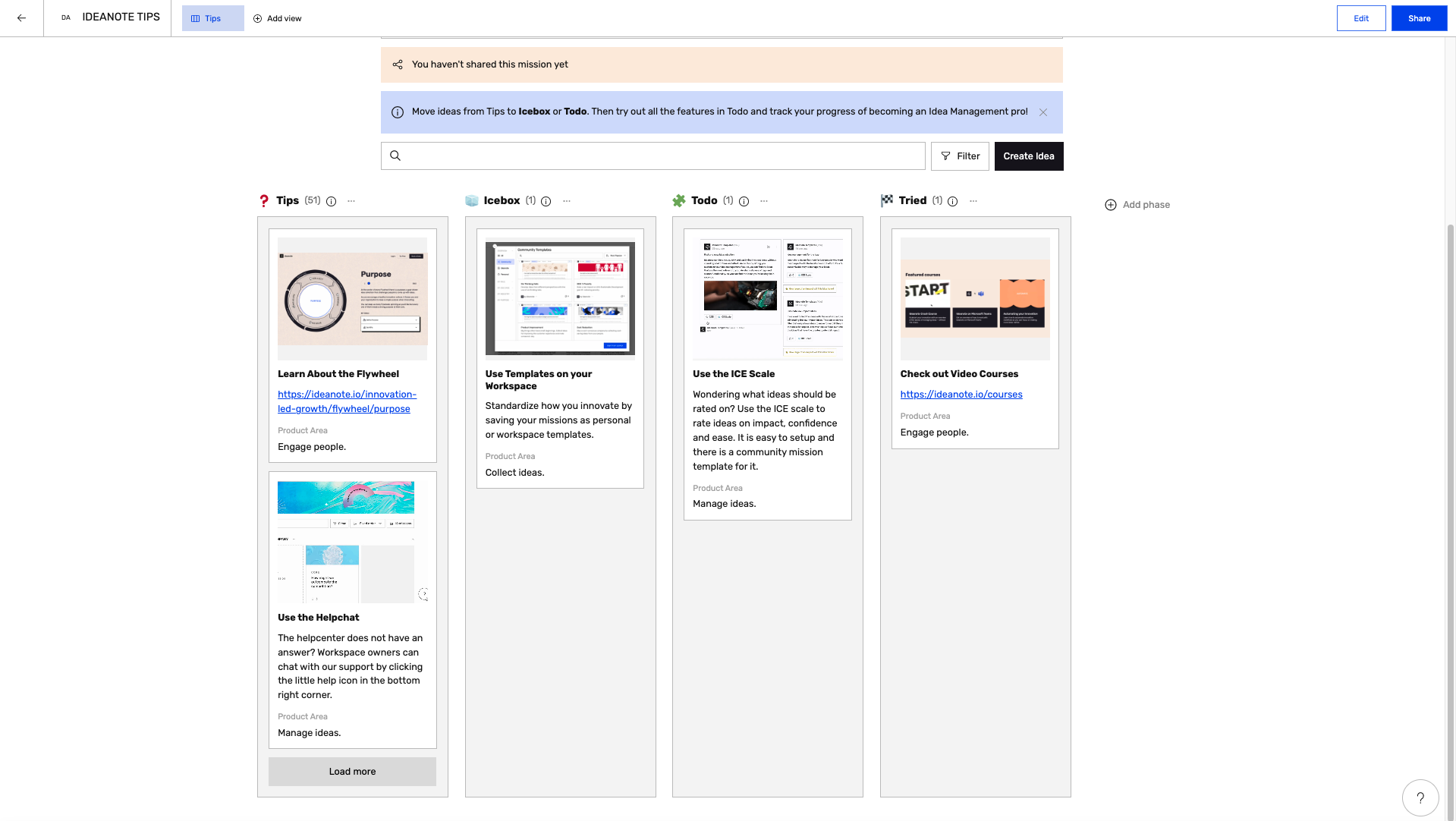Click Add view next to the Tips tab
Screen dimensions: 1456x821
277,18
